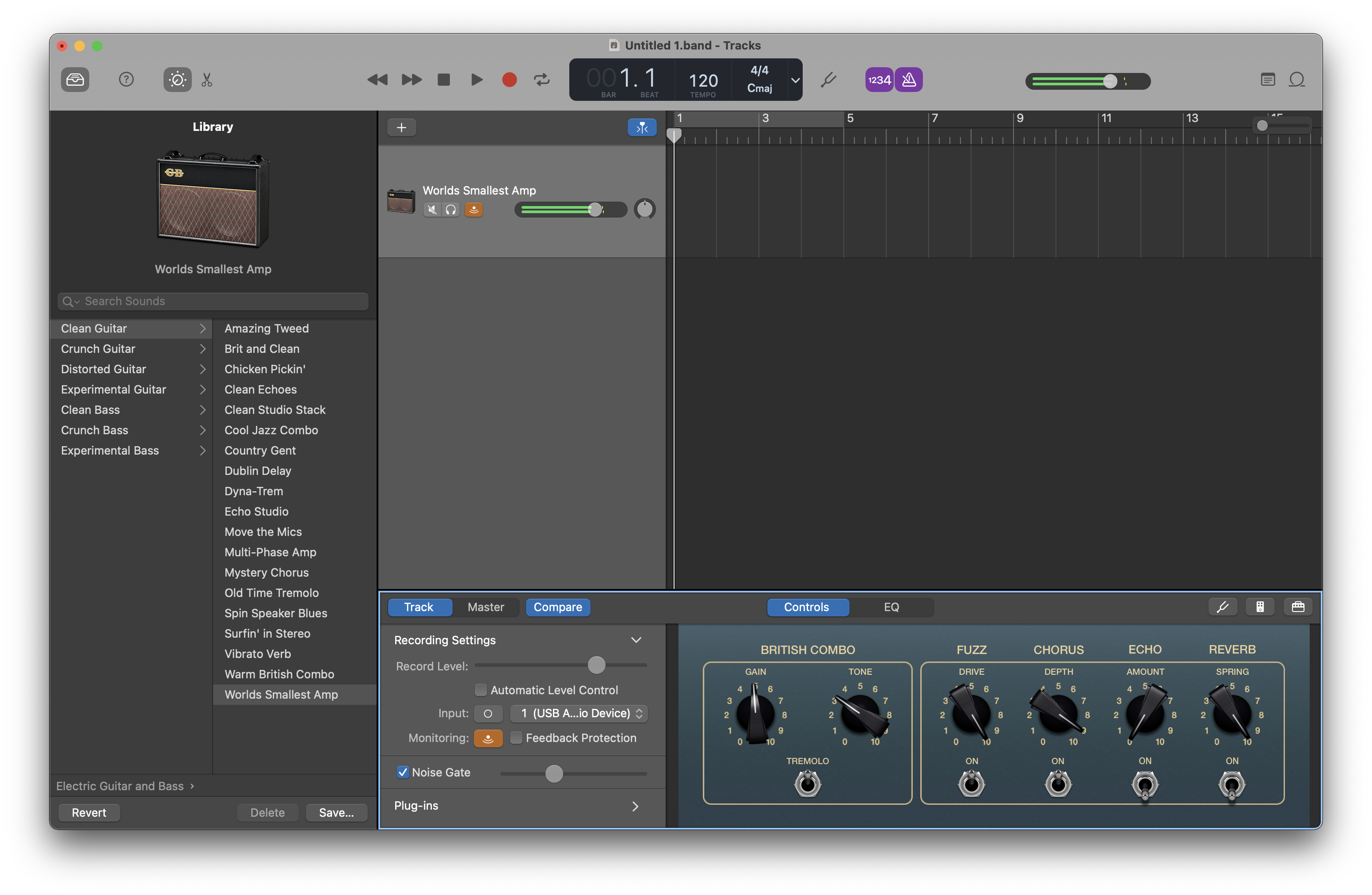Click the Save... button
The height and width of the screenshot is (895, 1372).
(336, 813)
